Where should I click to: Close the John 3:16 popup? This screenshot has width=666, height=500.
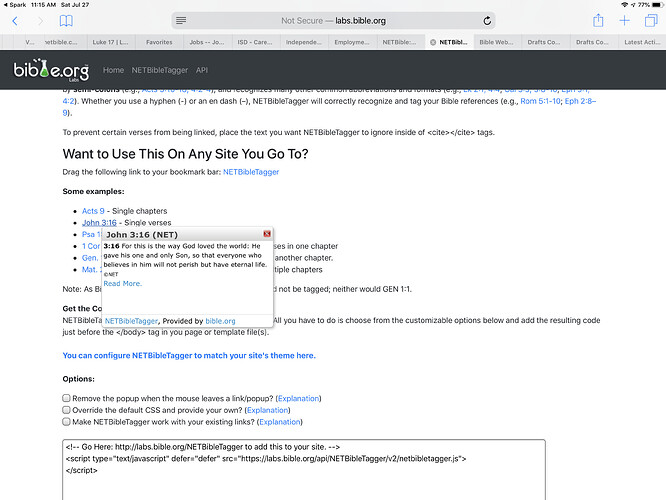267,234
